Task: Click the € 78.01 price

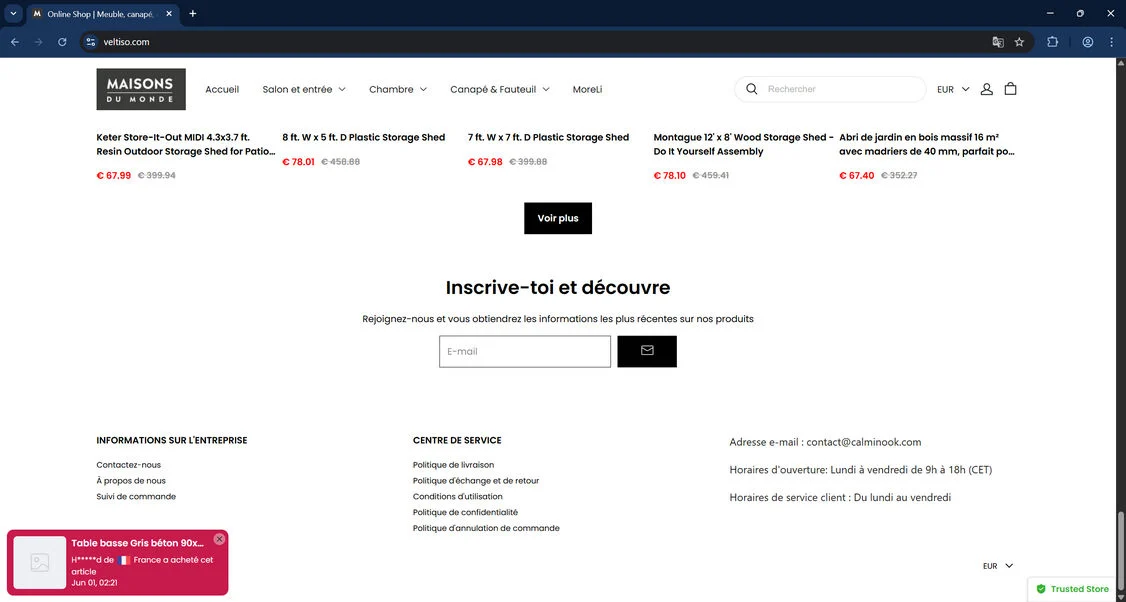Action: tap(298, 162)
